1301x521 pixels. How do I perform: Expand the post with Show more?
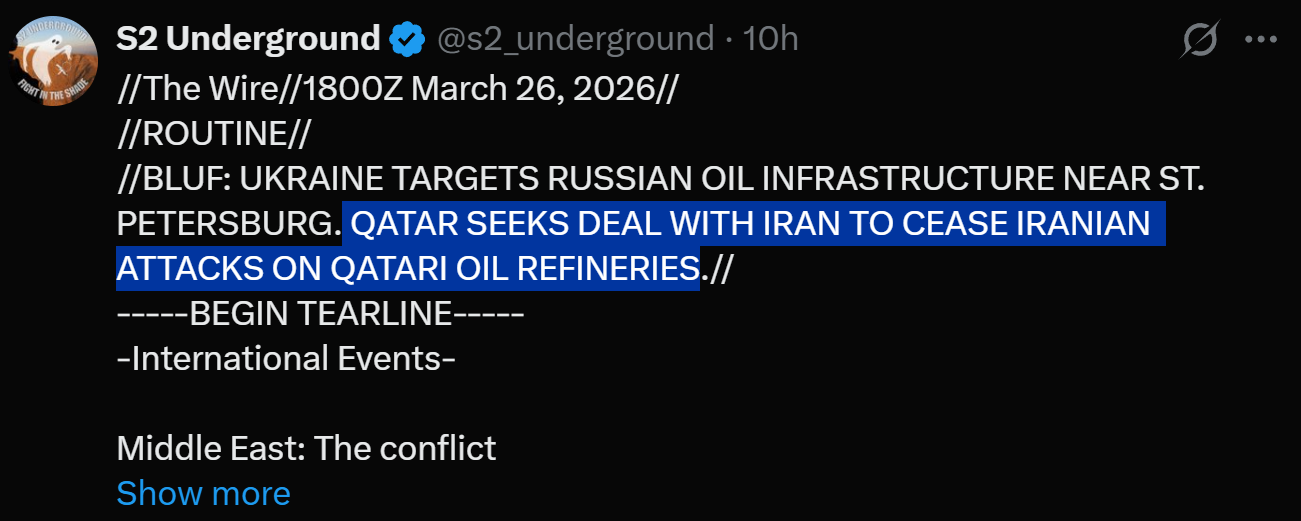coord(203,493)
